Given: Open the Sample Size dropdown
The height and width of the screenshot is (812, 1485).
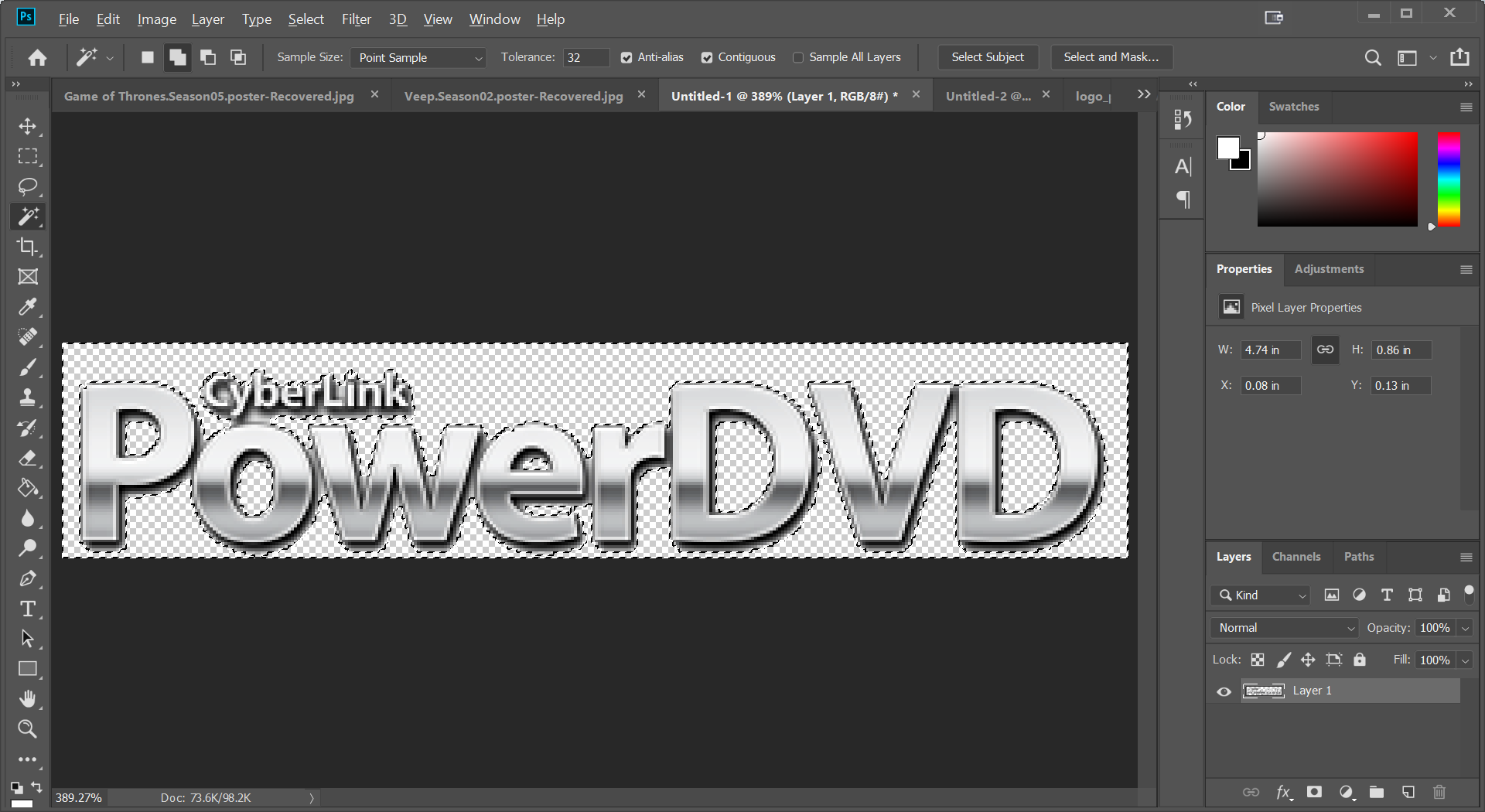Looking at the screenshot, I should (x=418, y=57).
